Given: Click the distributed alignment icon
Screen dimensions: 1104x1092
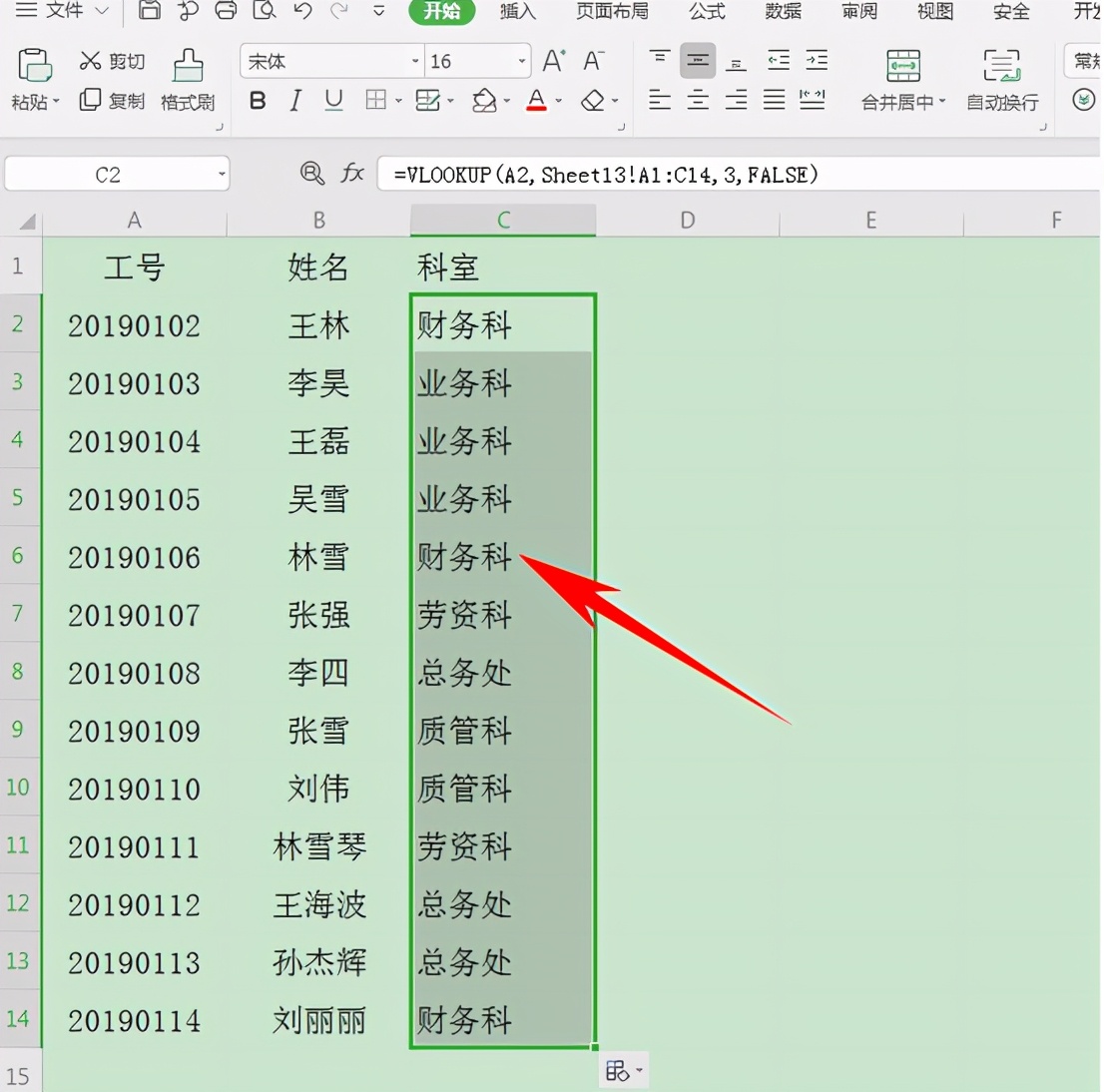Looking at the screenshot, I should pos(813,100).
